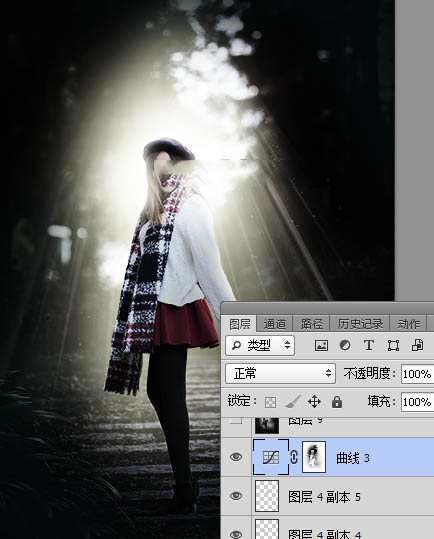The image size is (434, 539).
Task: Filter layers by adjustment layer icon
Action: pyautogui.click(x=345, y=345)
